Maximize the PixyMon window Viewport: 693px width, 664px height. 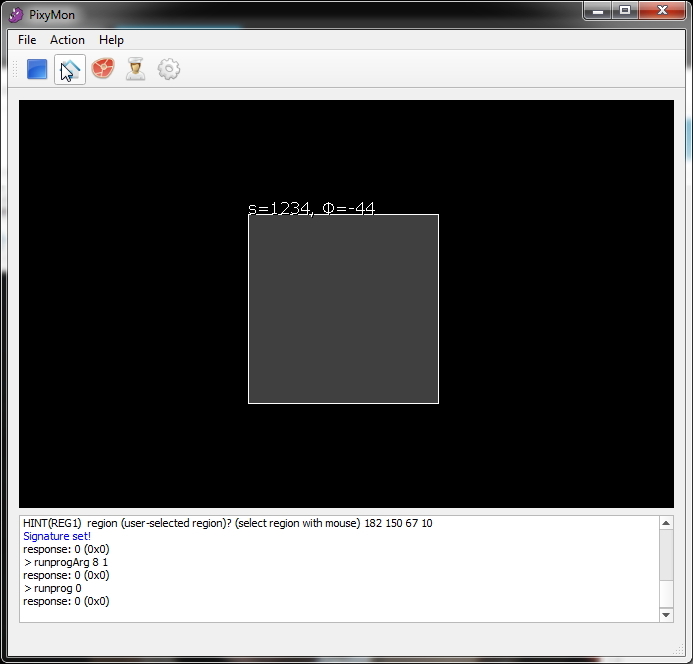tap(625, 10)
